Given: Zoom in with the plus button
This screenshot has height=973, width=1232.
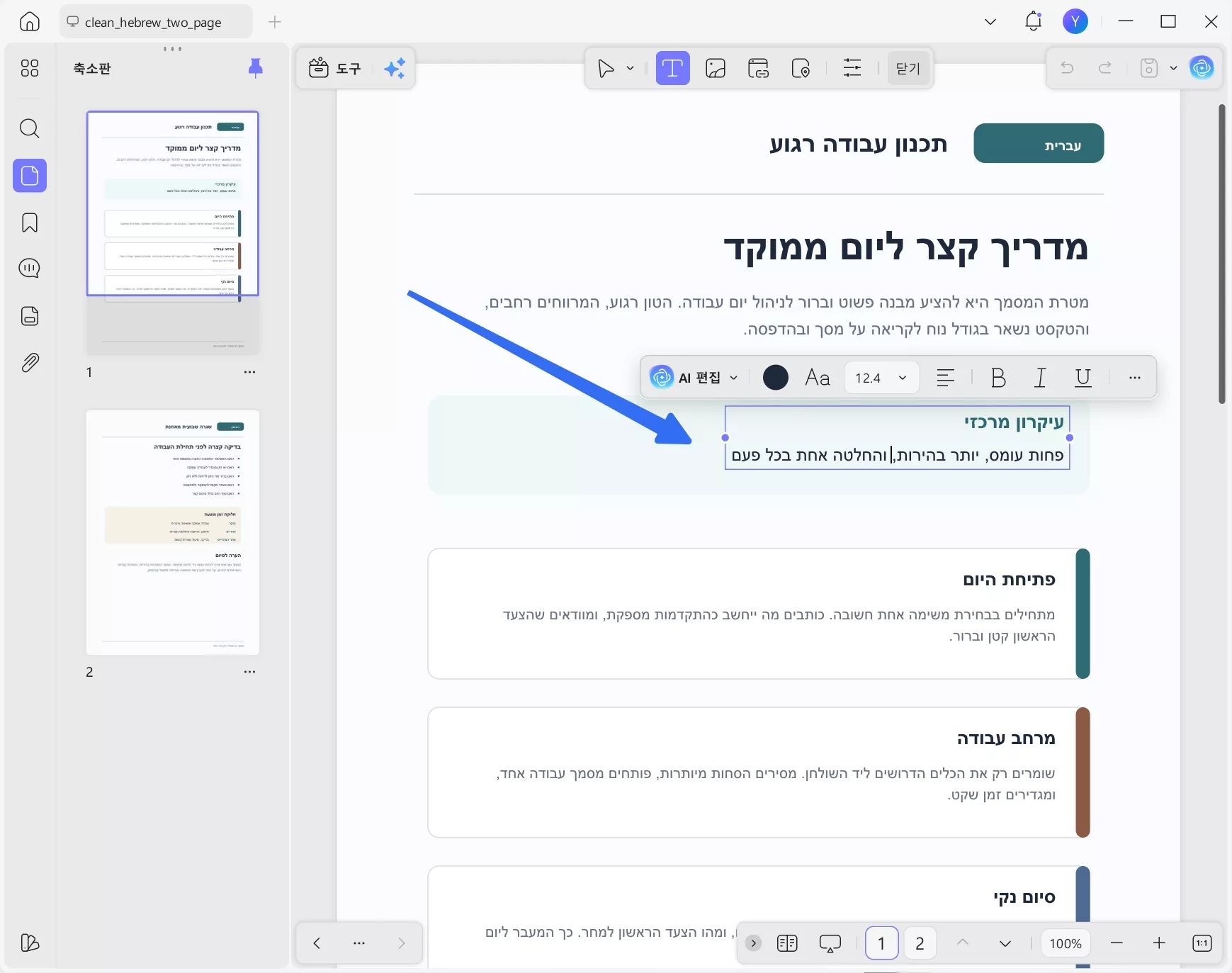Looking at the screenshot, I should (x=1159, y=943).
